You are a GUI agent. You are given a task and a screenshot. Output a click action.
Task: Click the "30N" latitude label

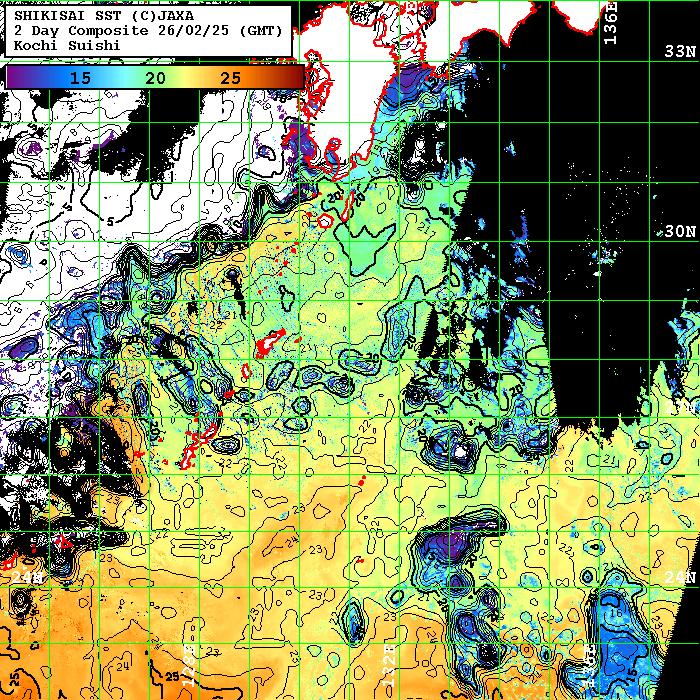pyautogui.click(x=680, y=231)
